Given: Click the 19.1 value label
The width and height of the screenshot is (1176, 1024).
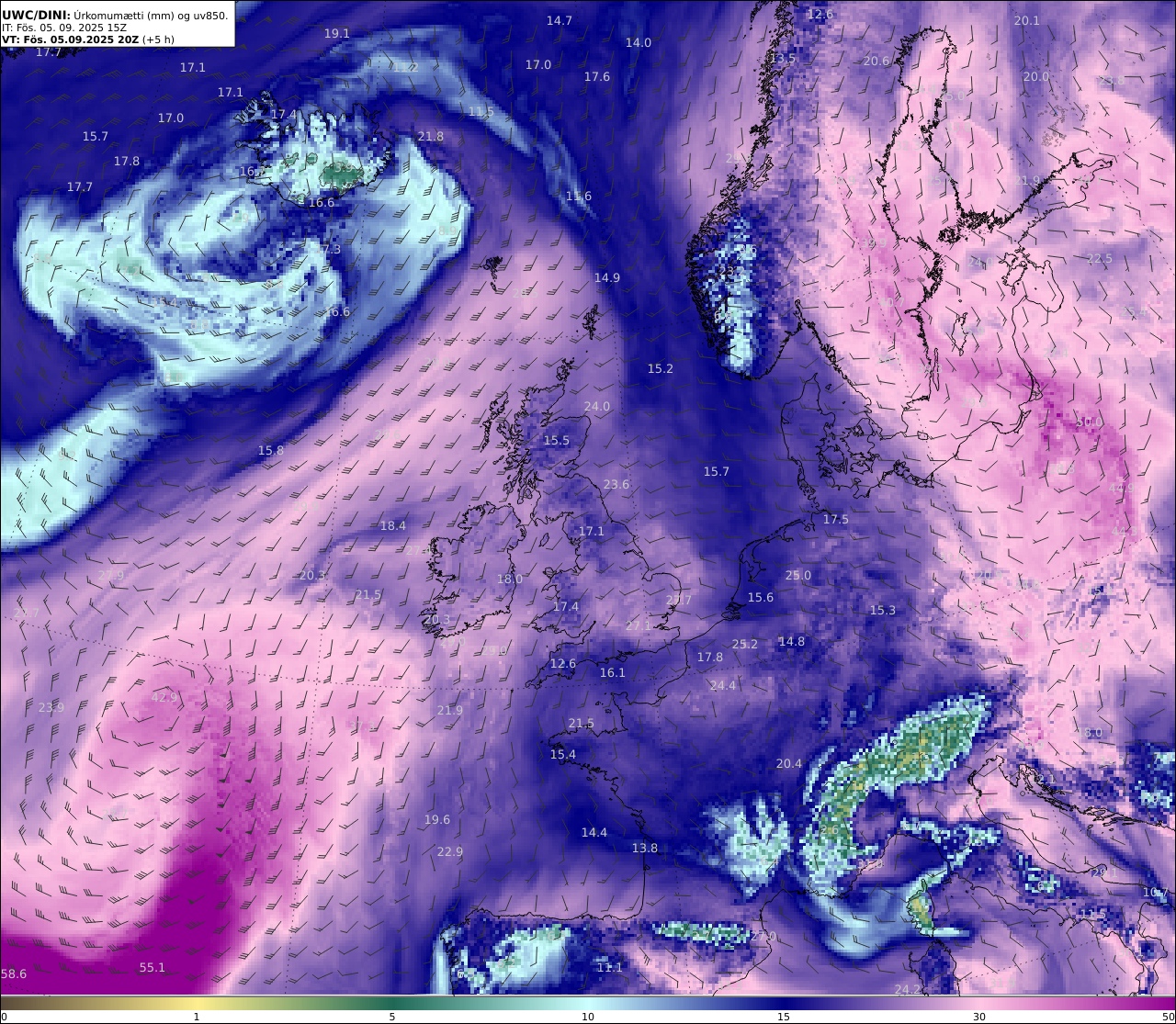Looking at the screenshot, I should [337, 33].
